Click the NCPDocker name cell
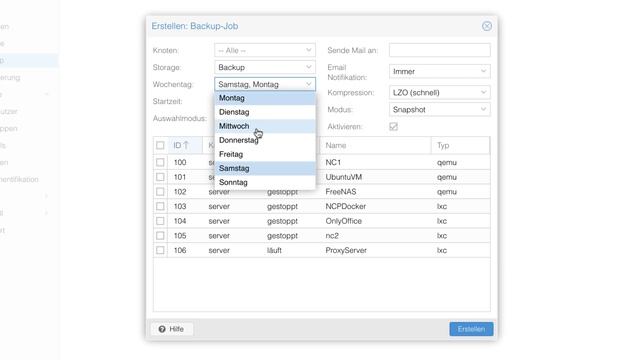Image resolution: width=640 pixels, height=360 pixels. pos(346,207)
